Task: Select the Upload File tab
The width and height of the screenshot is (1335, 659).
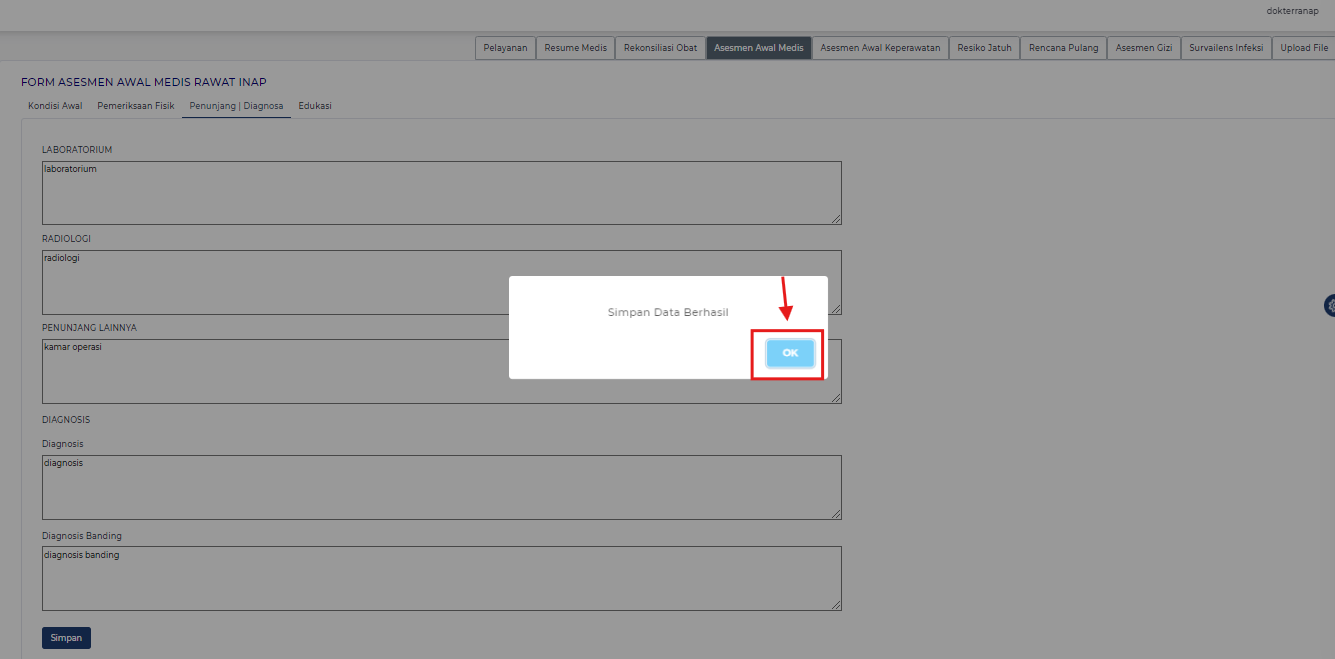Action: pyautogui.click(x=1303, y=48)
